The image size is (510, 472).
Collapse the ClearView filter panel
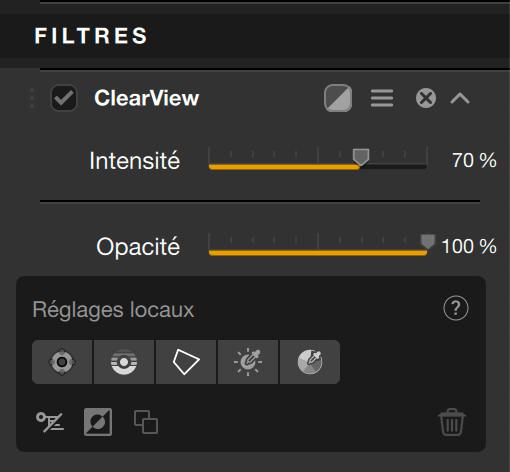[460, 98]
